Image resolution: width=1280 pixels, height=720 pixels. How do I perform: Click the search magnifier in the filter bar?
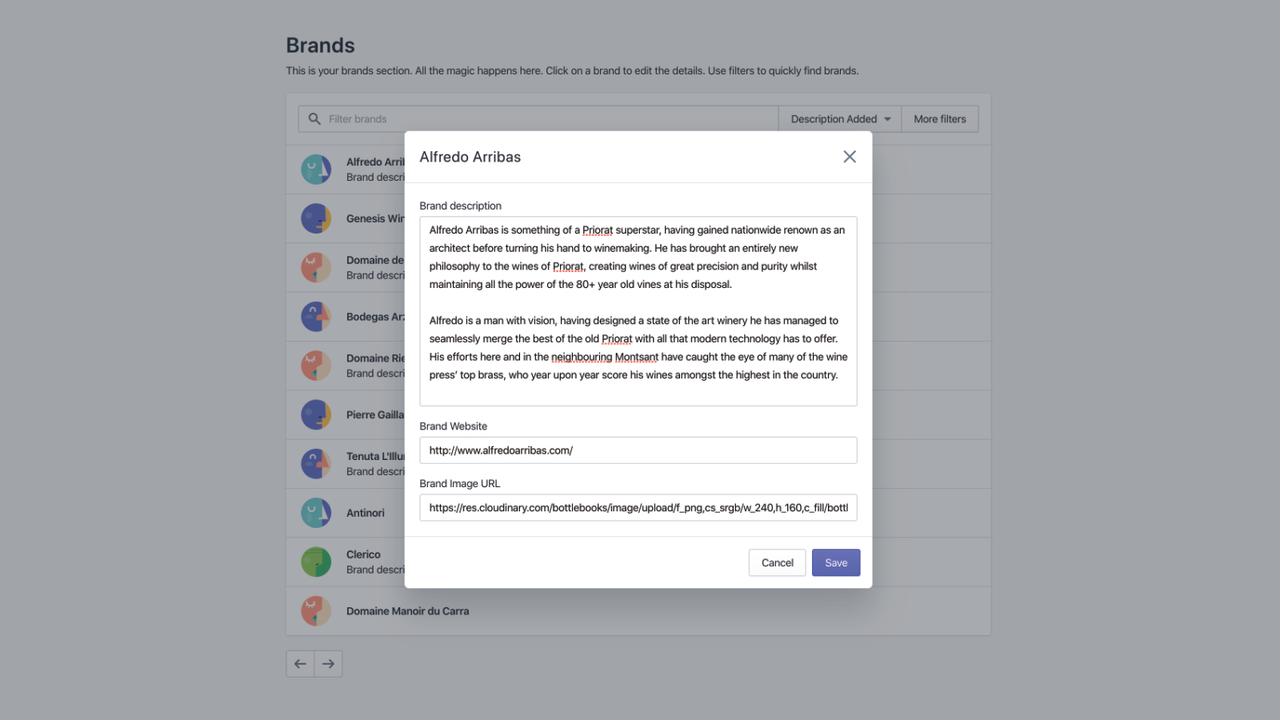point(314,118)
